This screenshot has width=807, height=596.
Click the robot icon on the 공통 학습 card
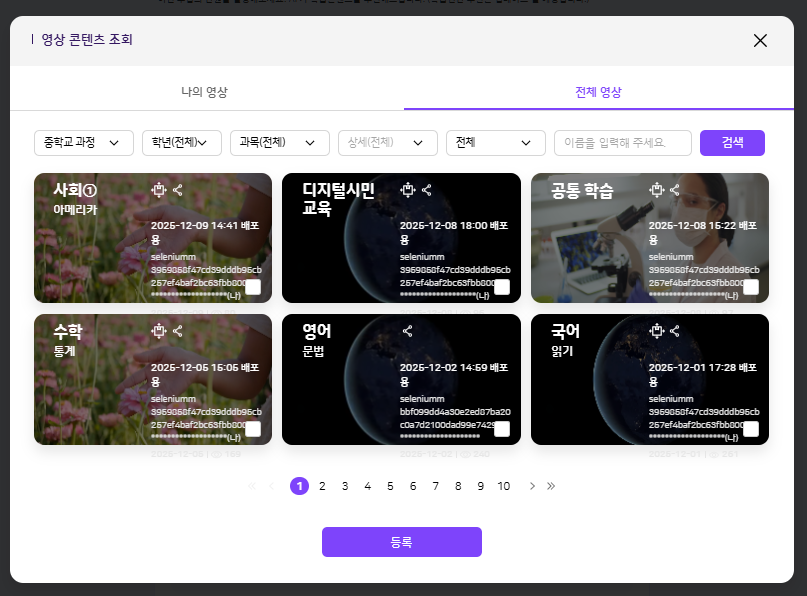656,189
